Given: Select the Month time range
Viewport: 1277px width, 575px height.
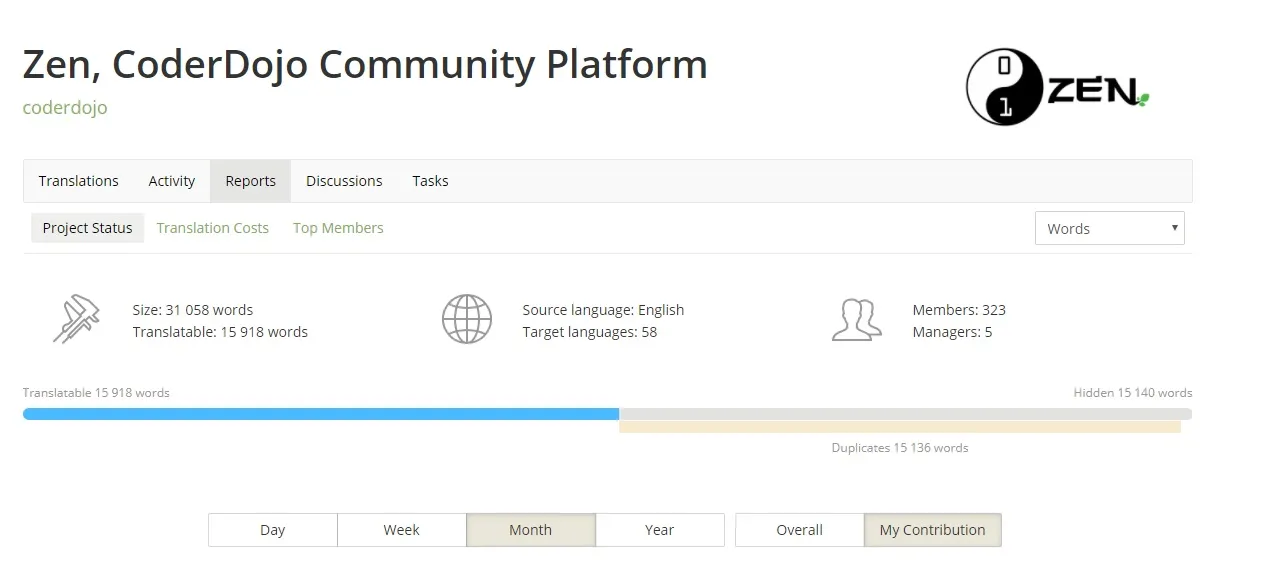Looking at the screenshot, I should click(x=531, y=530).
